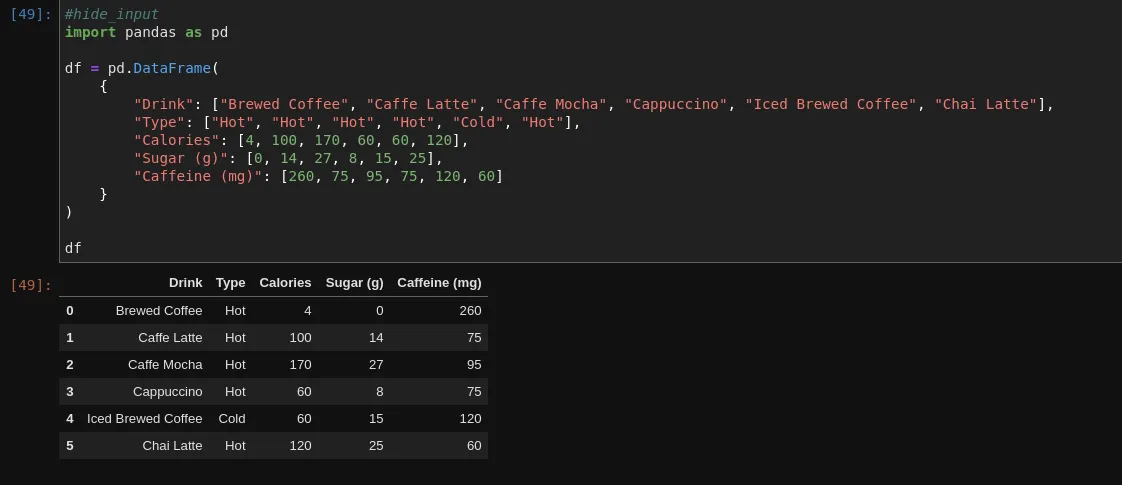Place cursor on the final df line

click(73, 248)
